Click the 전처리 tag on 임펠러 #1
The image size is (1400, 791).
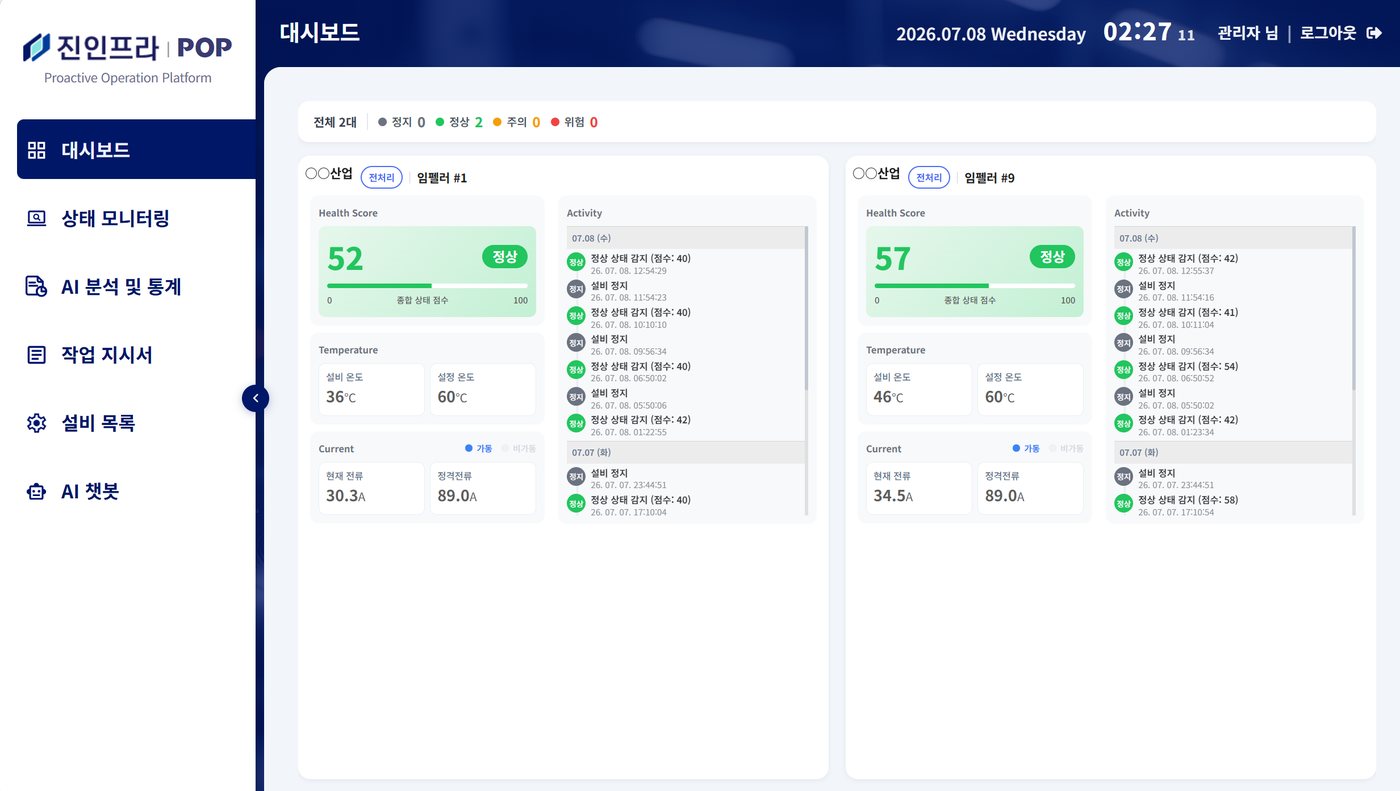click(382, 177)
